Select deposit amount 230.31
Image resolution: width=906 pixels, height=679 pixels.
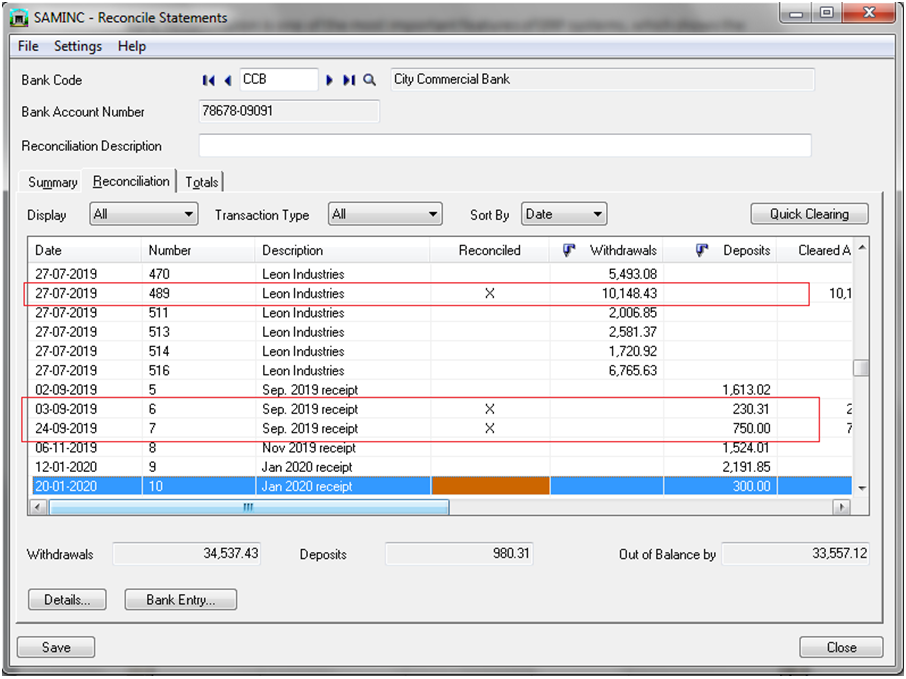(x=751, y=409)
